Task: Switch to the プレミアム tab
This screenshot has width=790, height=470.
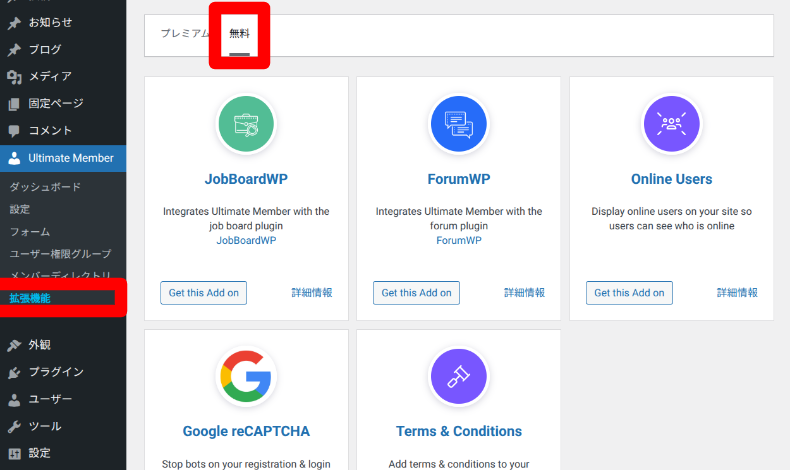Action: tap(185, 33)
